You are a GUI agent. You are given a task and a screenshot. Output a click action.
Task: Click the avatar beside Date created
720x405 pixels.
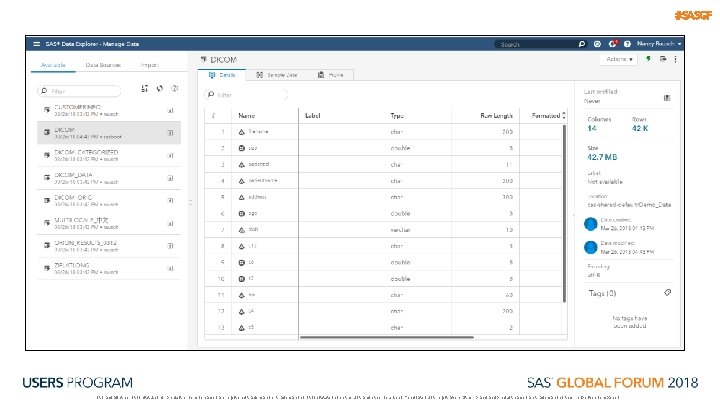pyautogui.click(x=591, y=224)
